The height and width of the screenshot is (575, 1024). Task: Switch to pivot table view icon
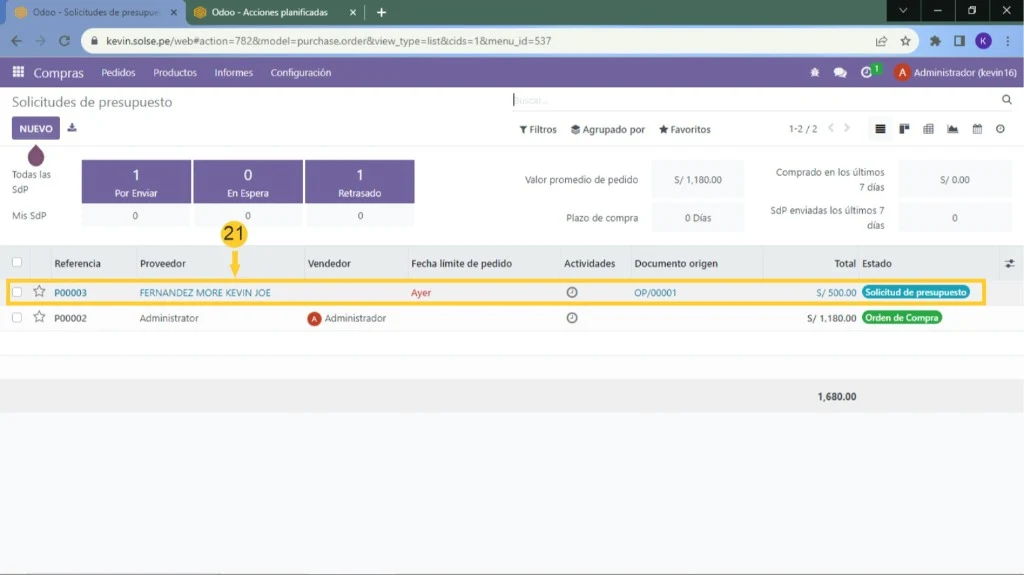click(928, 129)
